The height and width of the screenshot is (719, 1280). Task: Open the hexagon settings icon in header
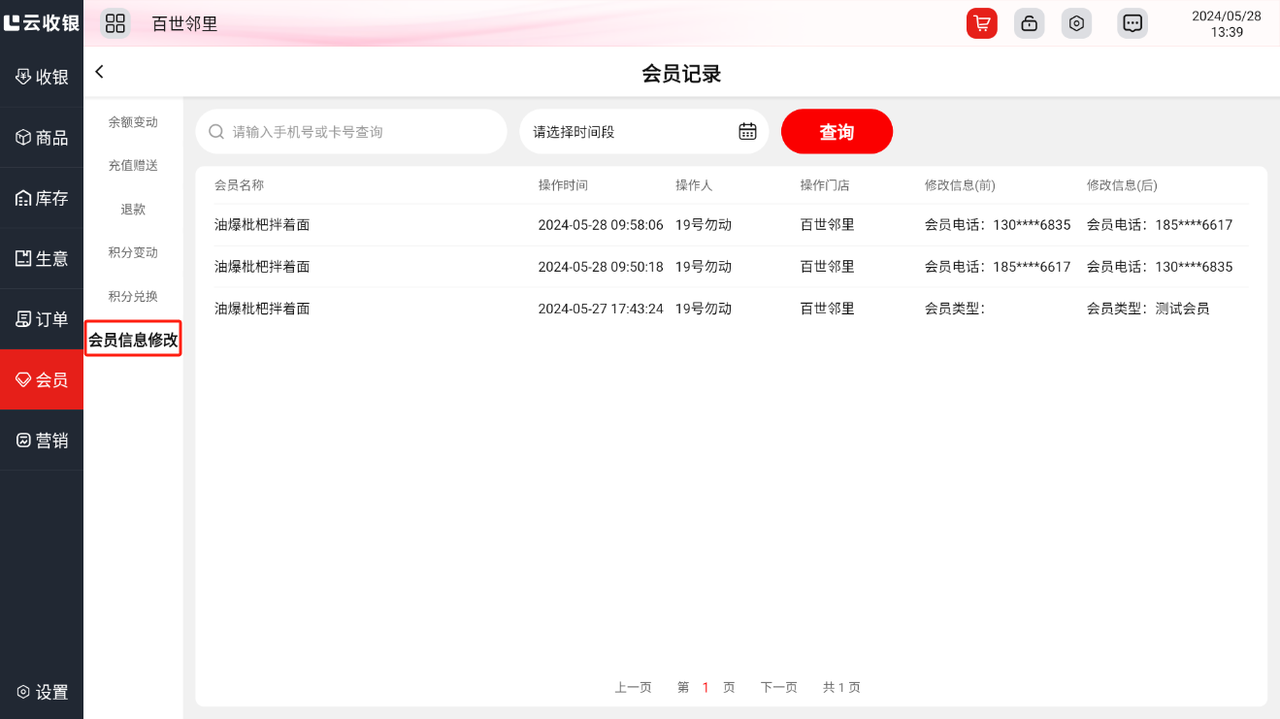tap(1076, 23)
